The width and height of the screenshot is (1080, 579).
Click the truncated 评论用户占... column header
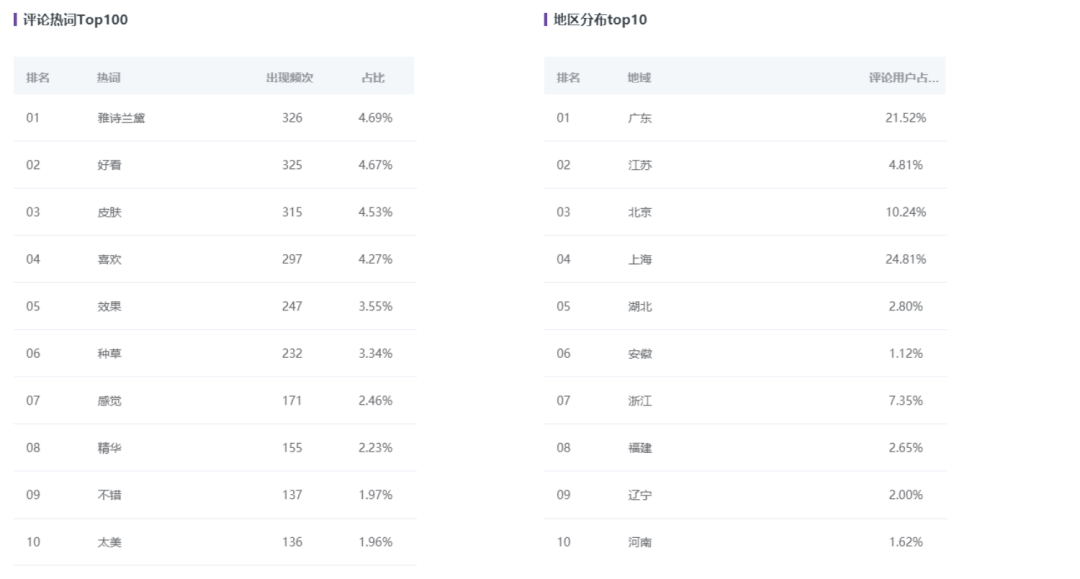(x=904, y=78)
